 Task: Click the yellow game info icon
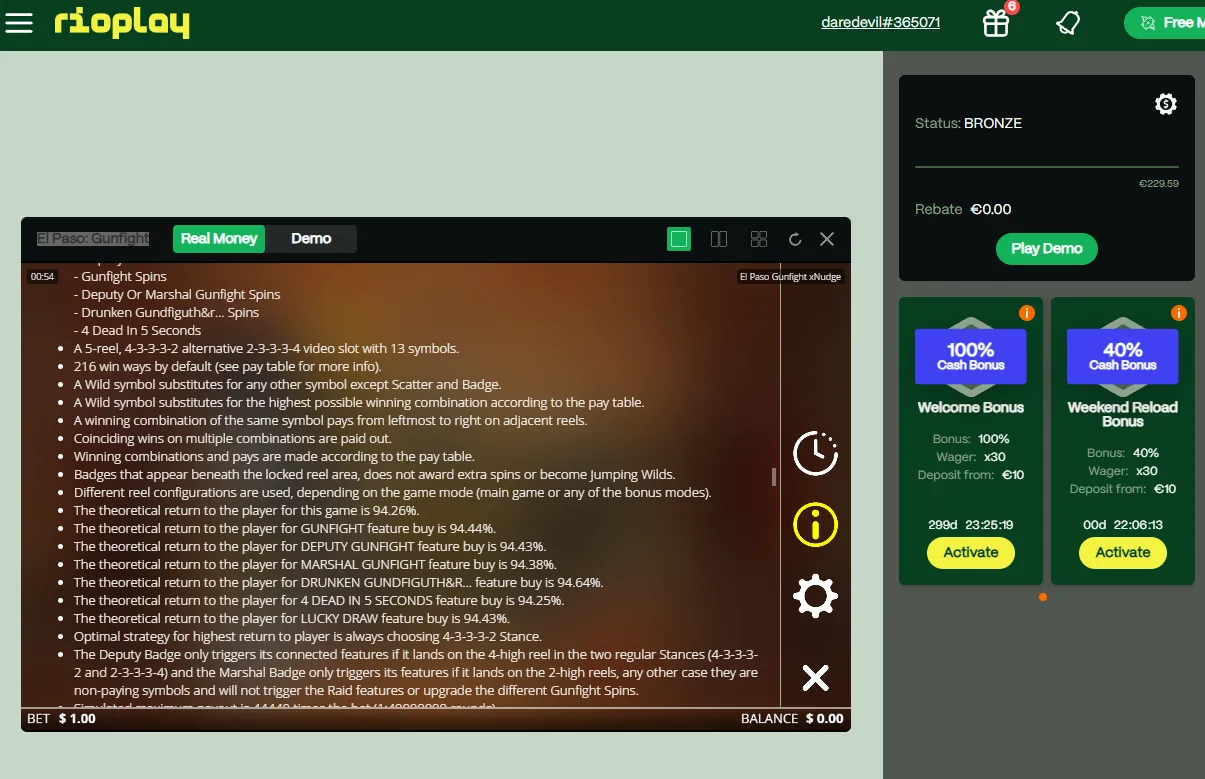[x=815, y=525]
